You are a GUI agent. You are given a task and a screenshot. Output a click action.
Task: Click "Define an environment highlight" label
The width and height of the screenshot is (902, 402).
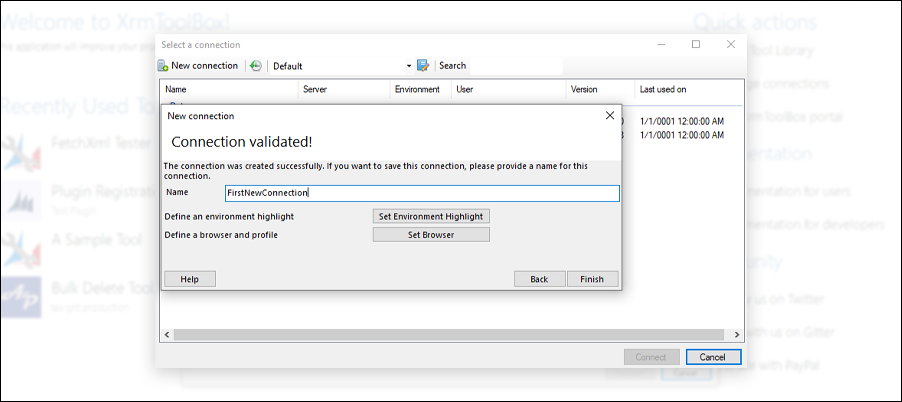pos(229,217)
